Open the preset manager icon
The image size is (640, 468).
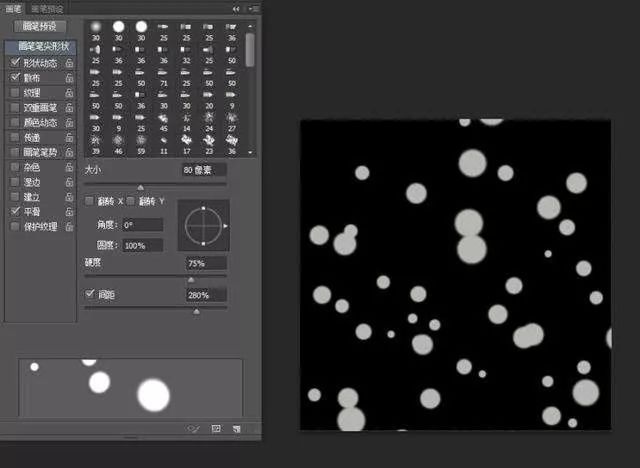click(216, 428)
